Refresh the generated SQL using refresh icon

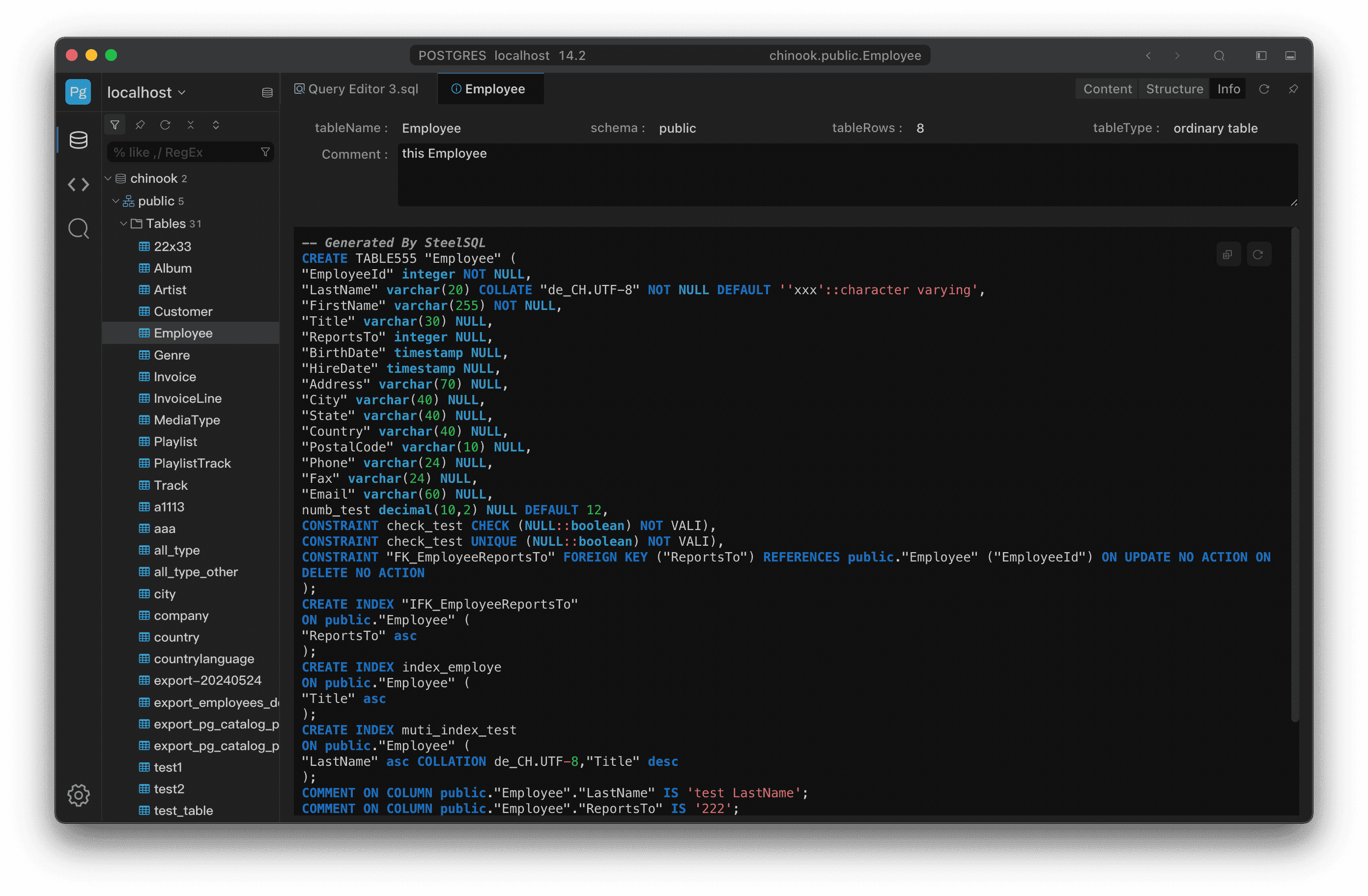pos(1259,254)
